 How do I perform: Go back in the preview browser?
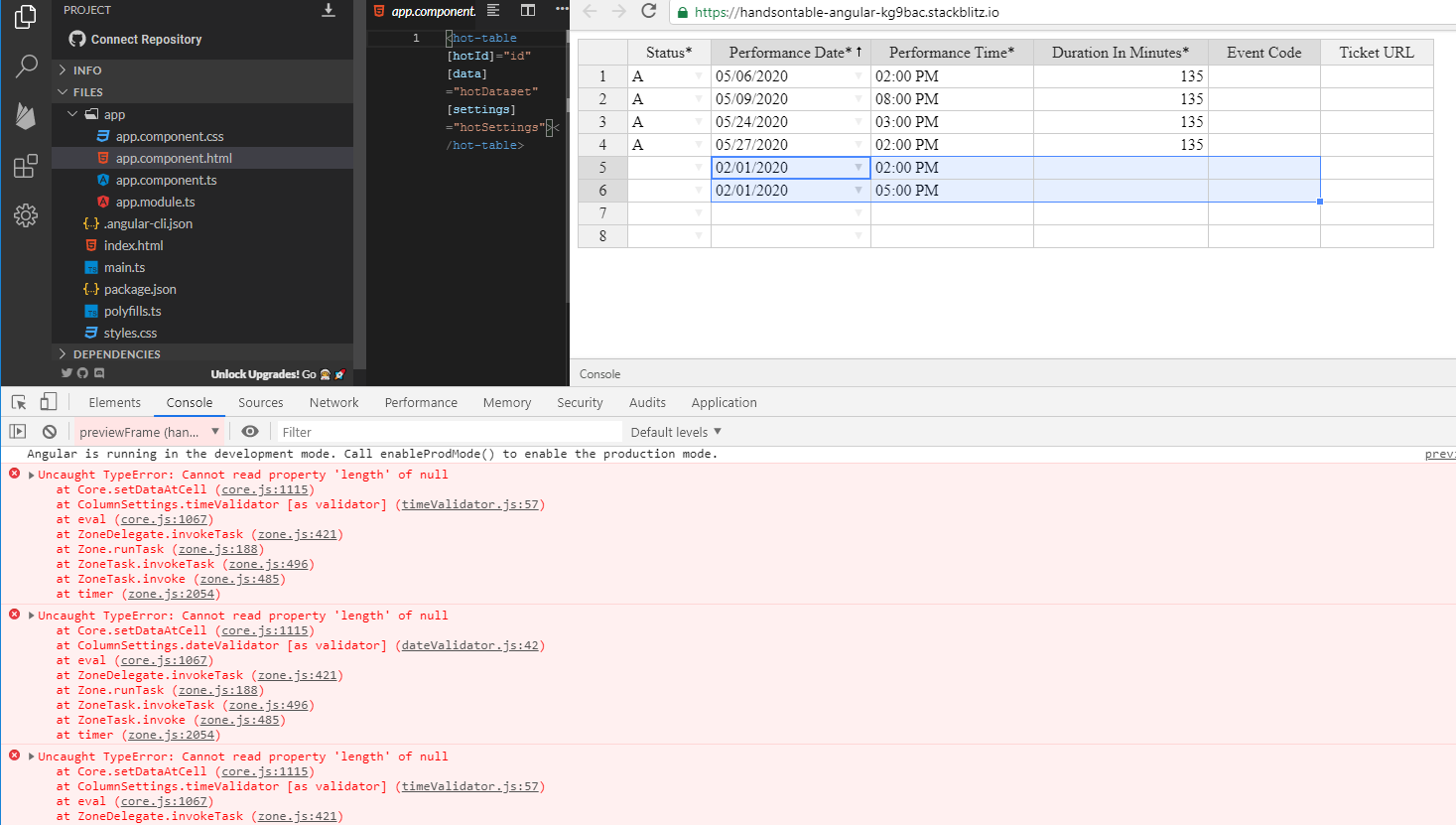(590, 11)
